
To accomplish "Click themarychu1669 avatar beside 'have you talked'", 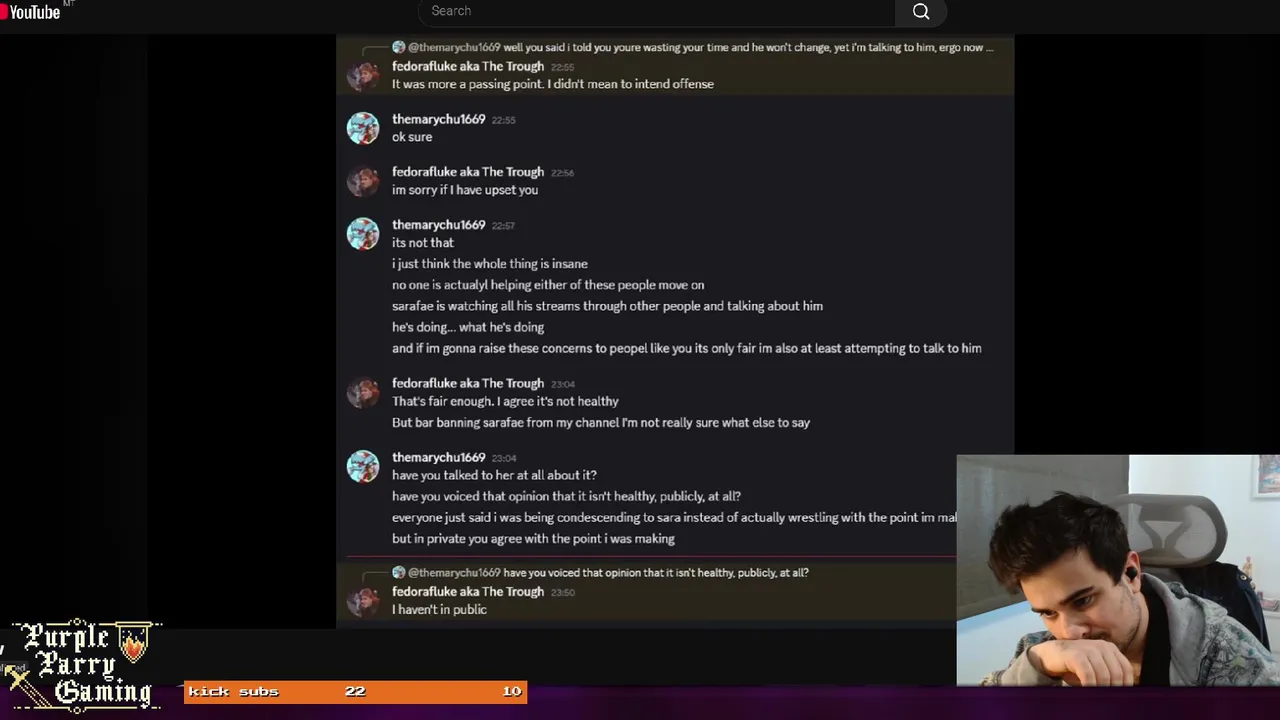I will coord(363,466).
